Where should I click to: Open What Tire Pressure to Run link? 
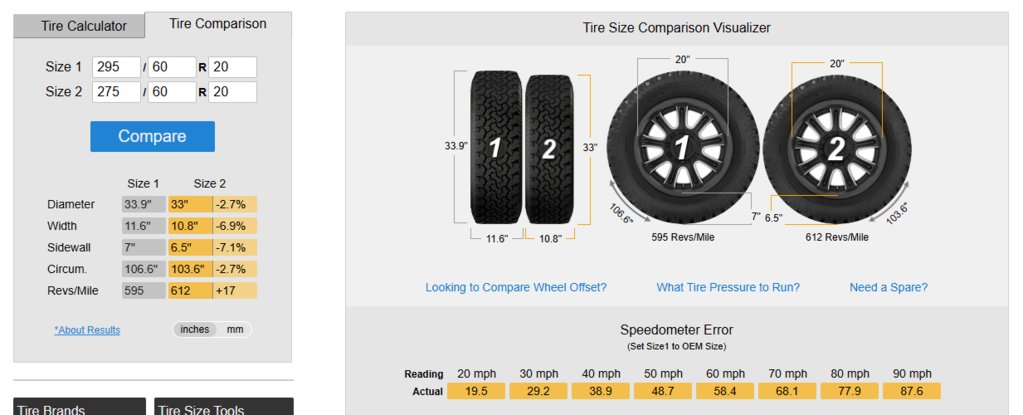pos(728,287)
